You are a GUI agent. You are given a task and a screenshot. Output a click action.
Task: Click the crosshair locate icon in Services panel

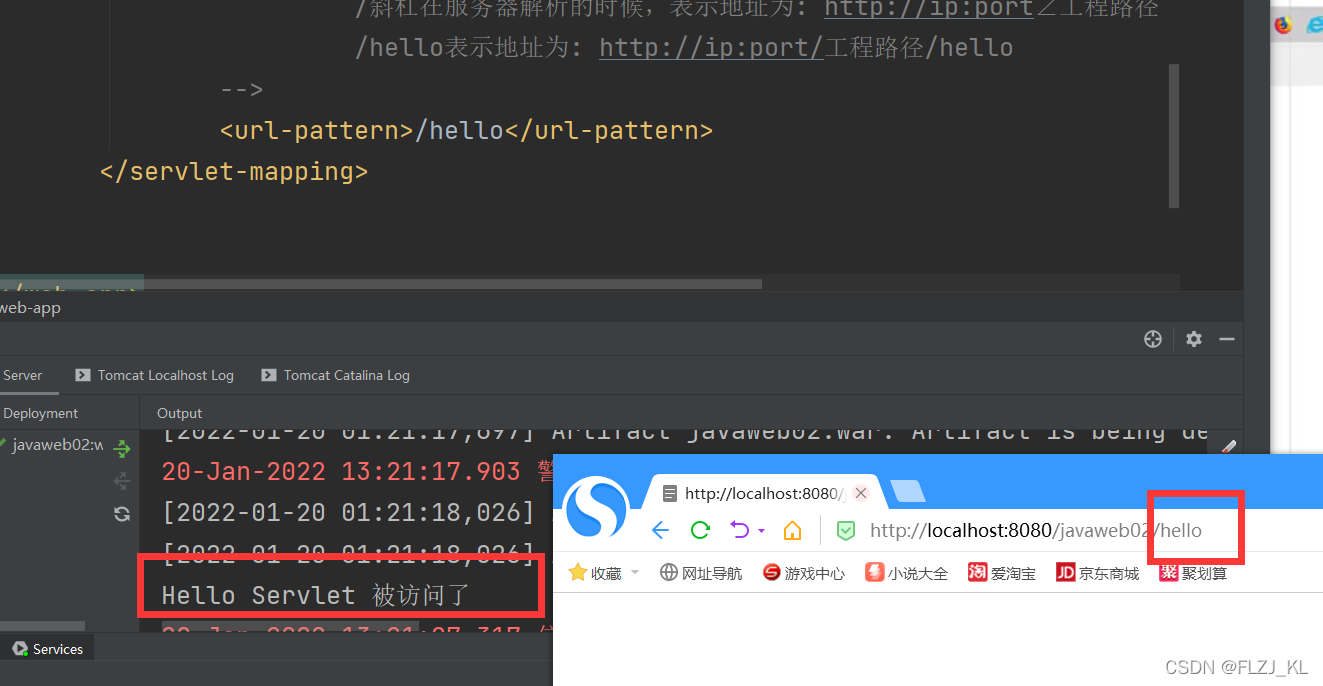(x=1153, y=339)
